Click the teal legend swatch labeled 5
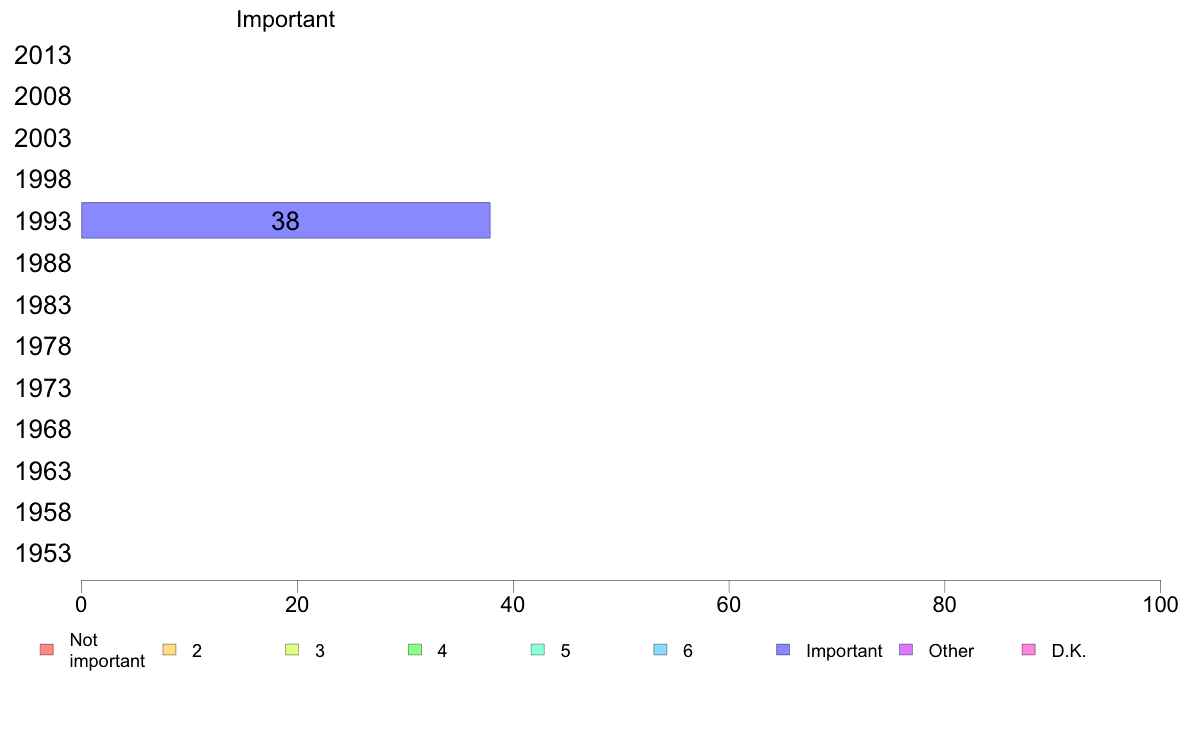Screen dimensions: 1188x736 [x=538, y=650]
